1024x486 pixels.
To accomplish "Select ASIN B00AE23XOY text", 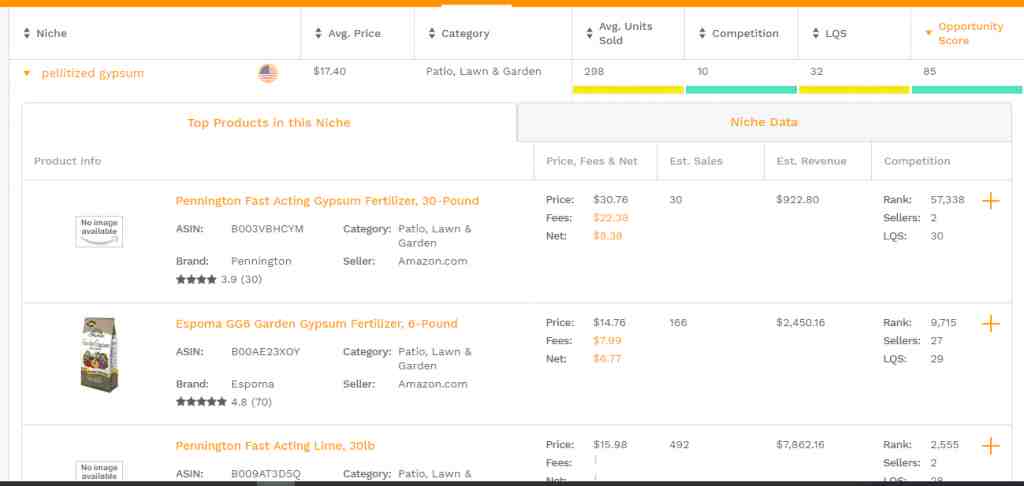I will click(265, 351).
